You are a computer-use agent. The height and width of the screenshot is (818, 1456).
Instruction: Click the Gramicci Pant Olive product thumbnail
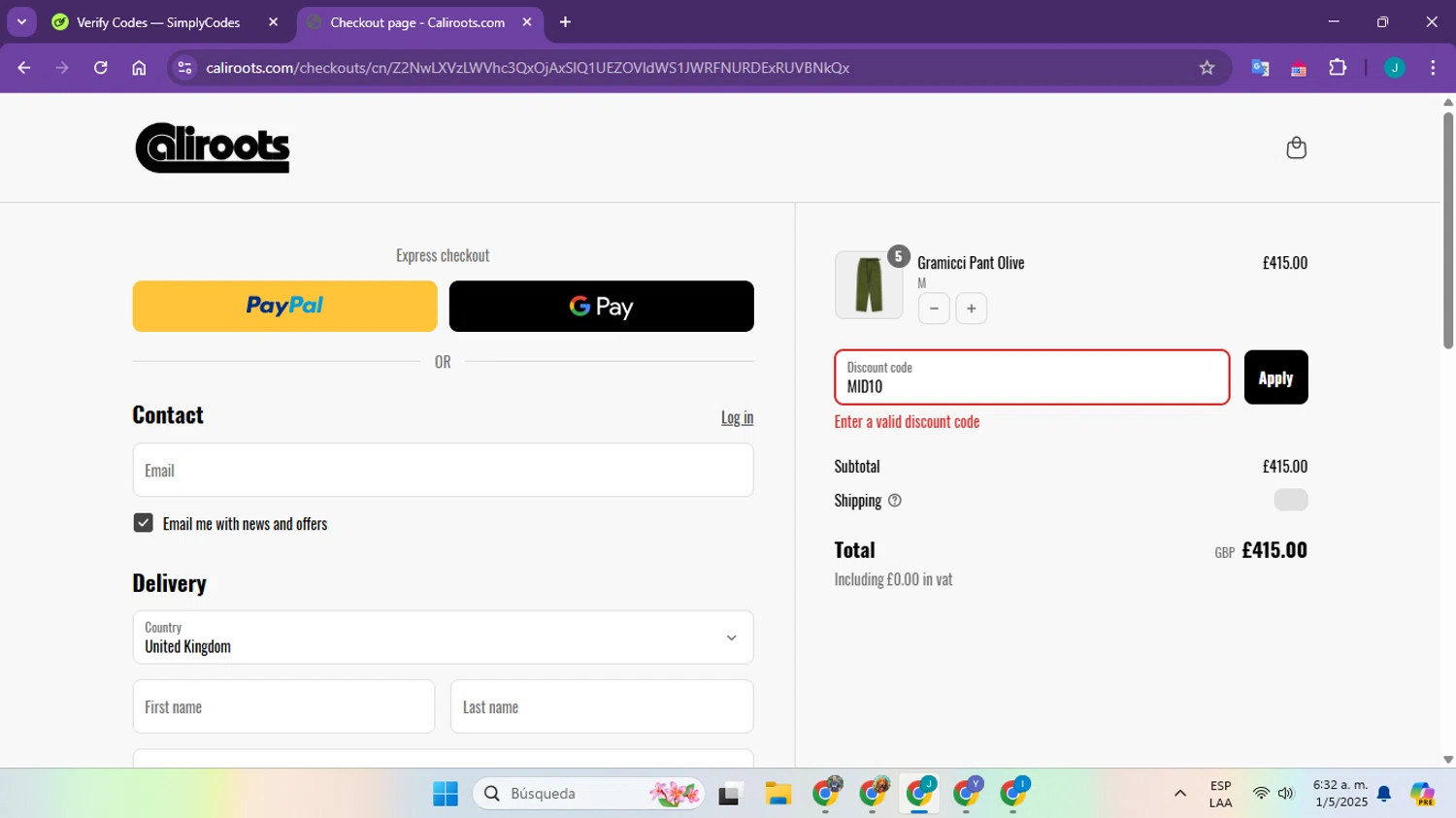[869, 285]
